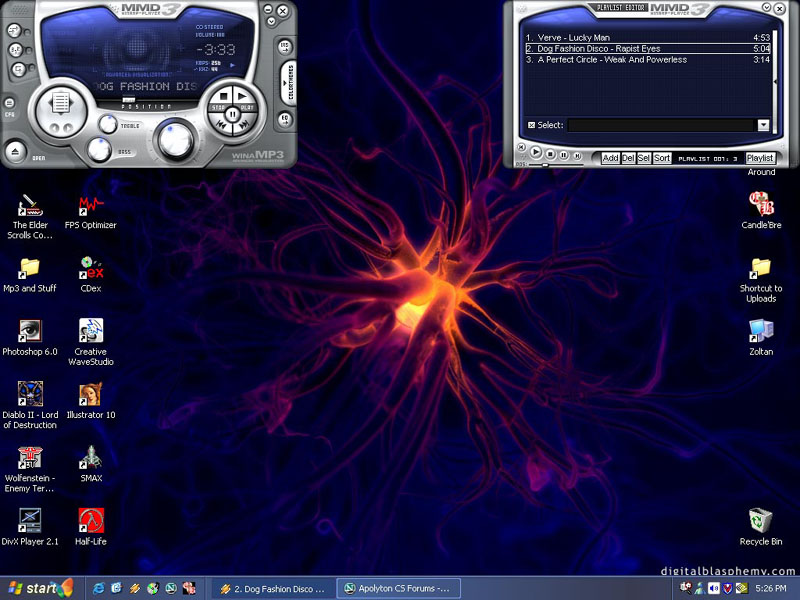Image resolution: width=800 pixels, height=600 pixels.
Task: Click the Add button in playlist editor
Action: [610, 158]
